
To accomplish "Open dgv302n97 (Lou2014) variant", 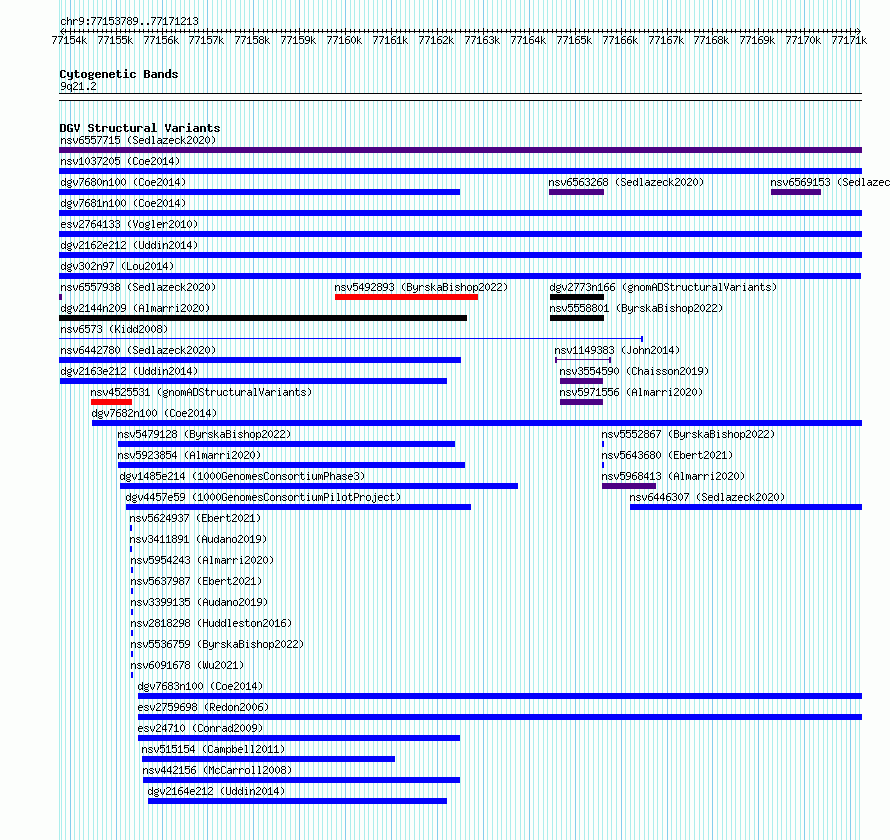I will coord(117,266).
